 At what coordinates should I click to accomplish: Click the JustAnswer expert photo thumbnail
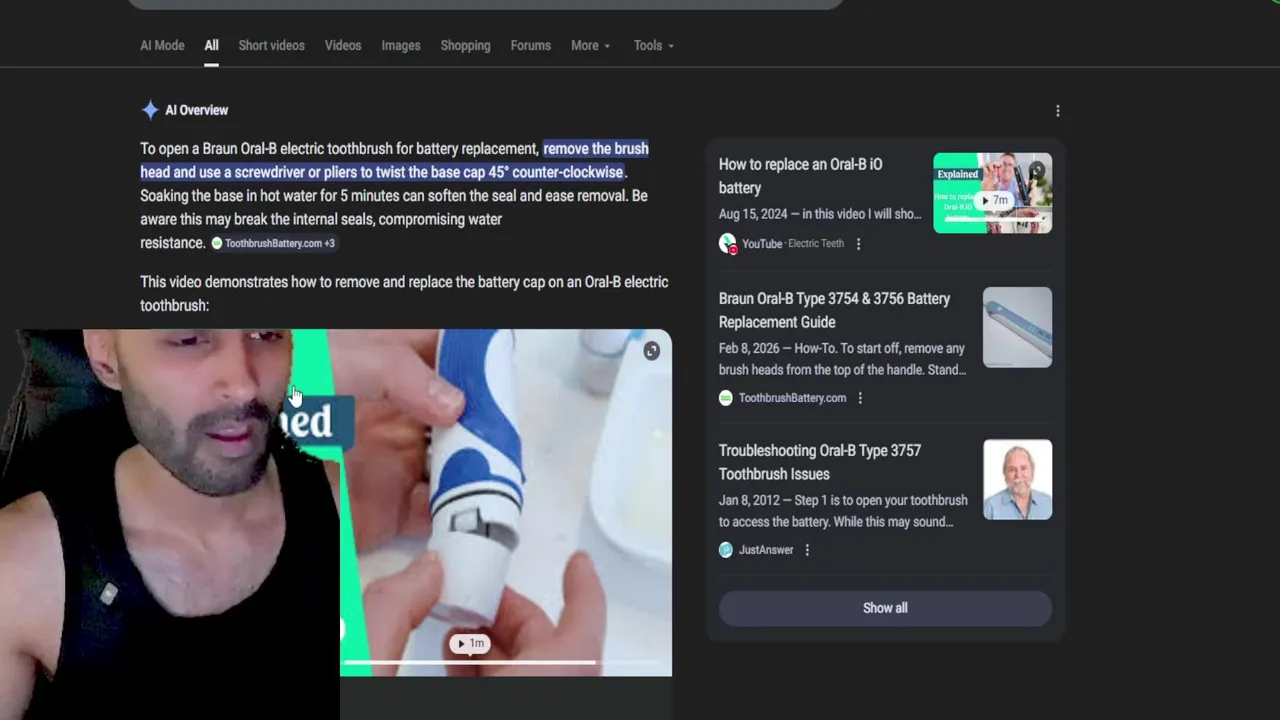coord(1017,479)
